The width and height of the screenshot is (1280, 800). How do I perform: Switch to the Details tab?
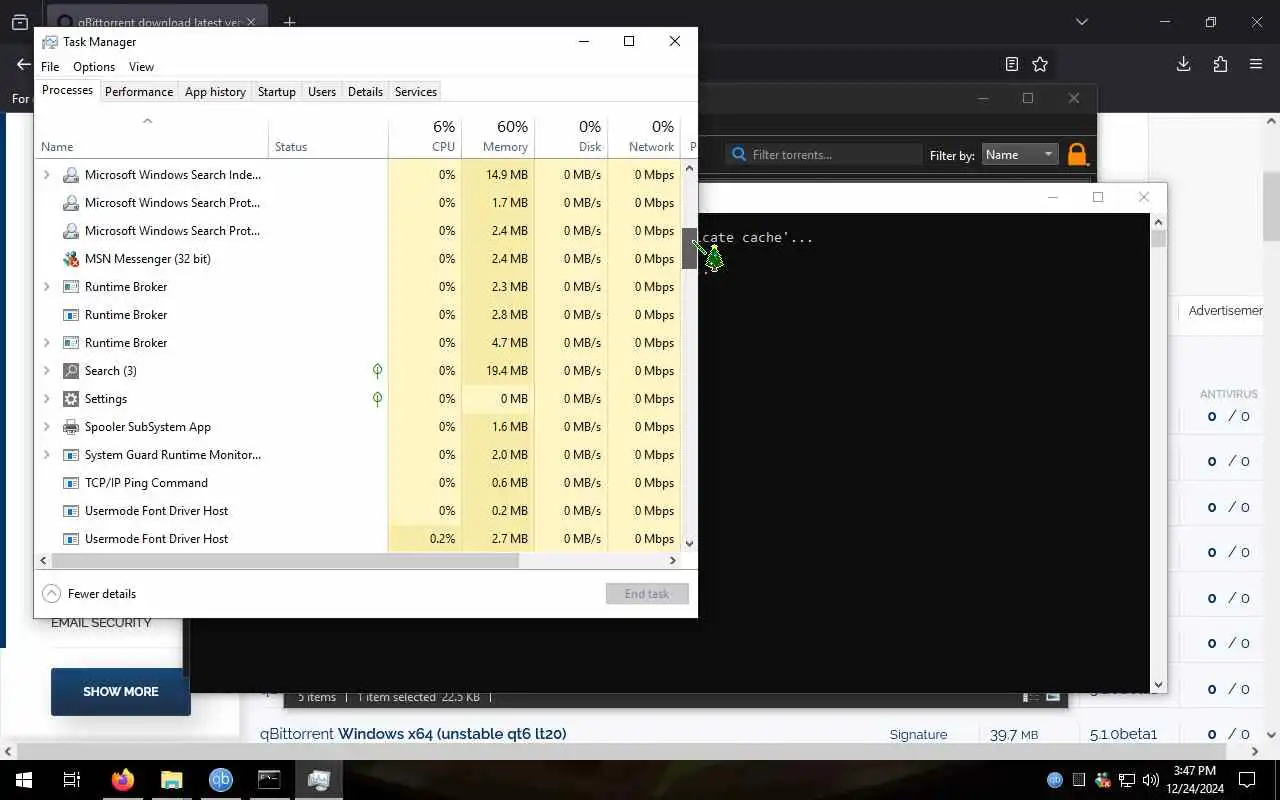365,91
